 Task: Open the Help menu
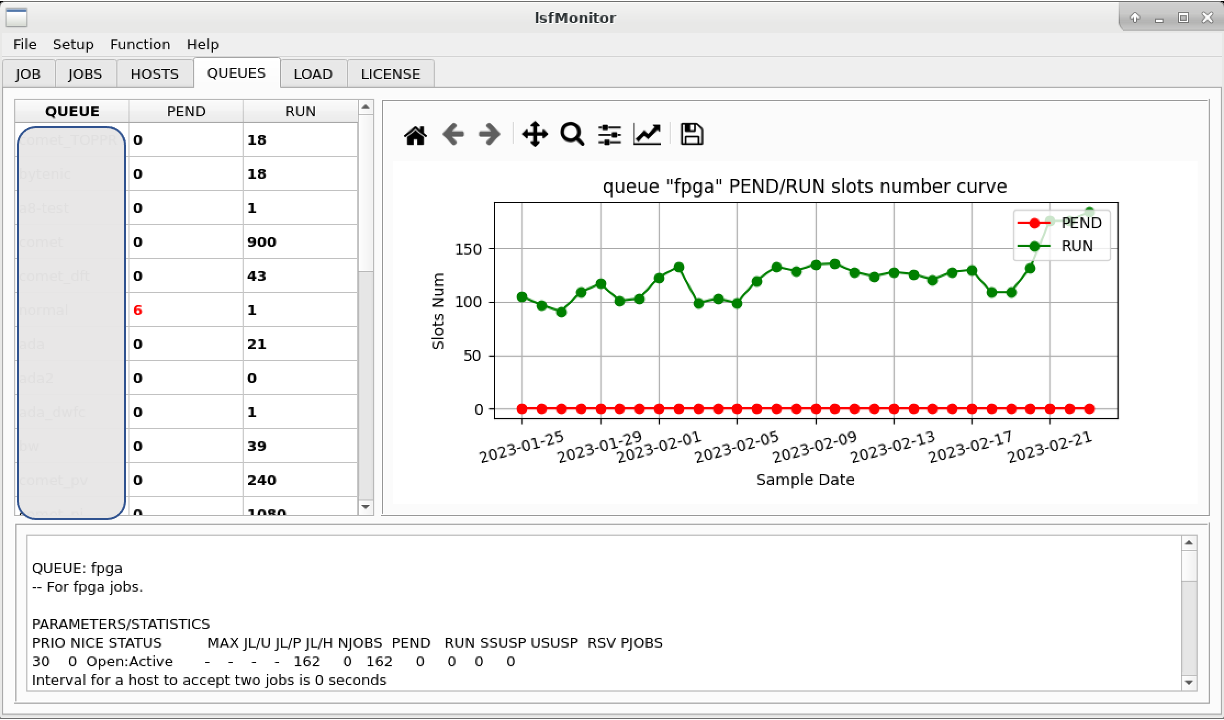point(203,44)
